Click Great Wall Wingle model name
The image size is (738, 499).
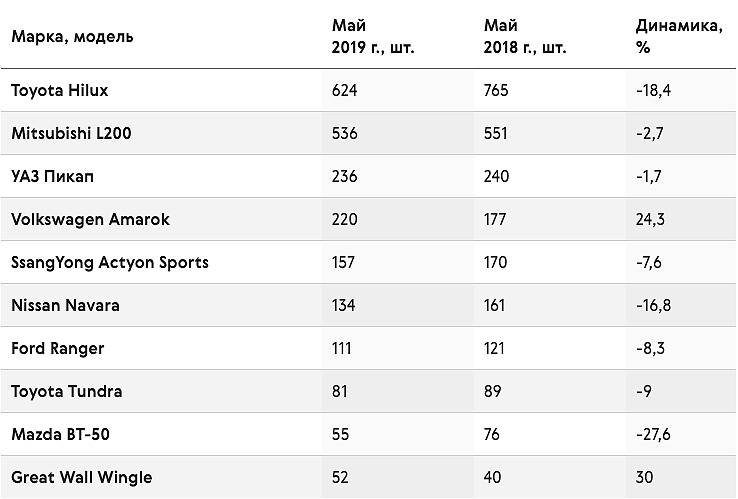click(x=82, y=478)
